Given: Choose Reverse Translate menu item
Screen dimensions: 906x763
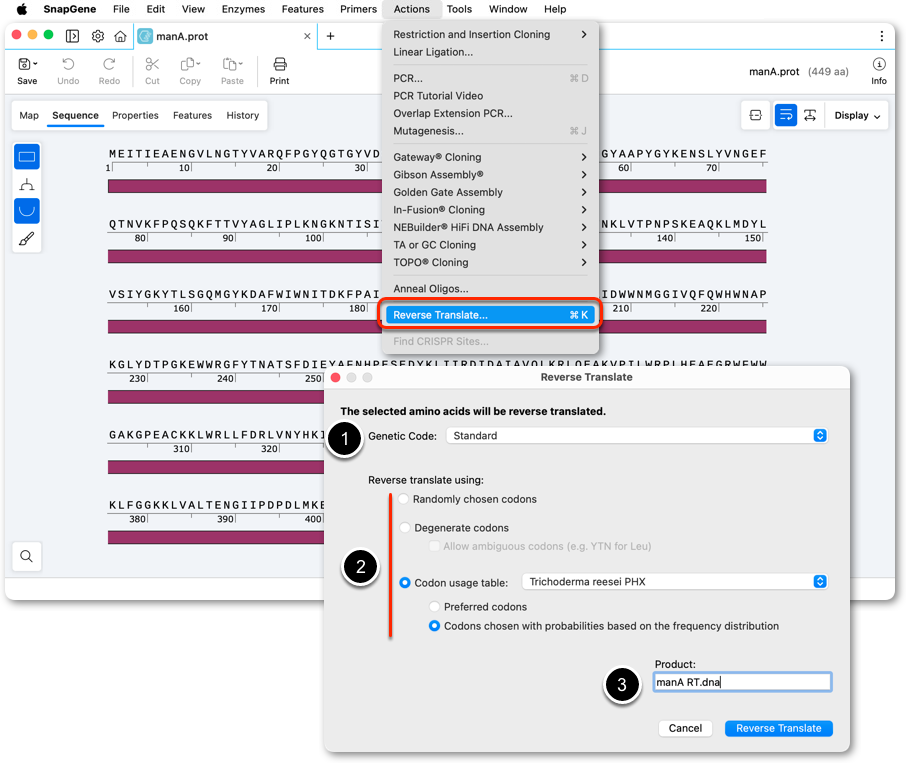Looking at the screenshot, I should coord(490,315).
